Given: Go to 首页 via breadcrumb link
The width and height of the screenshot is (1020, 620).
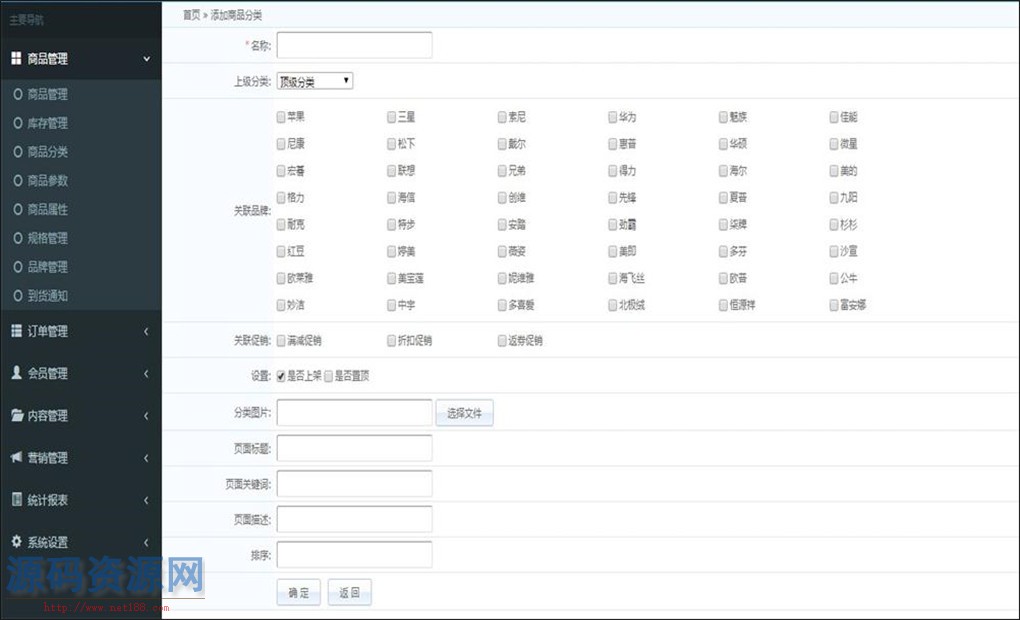Looking at the screenshot, I should coord(191,15).
